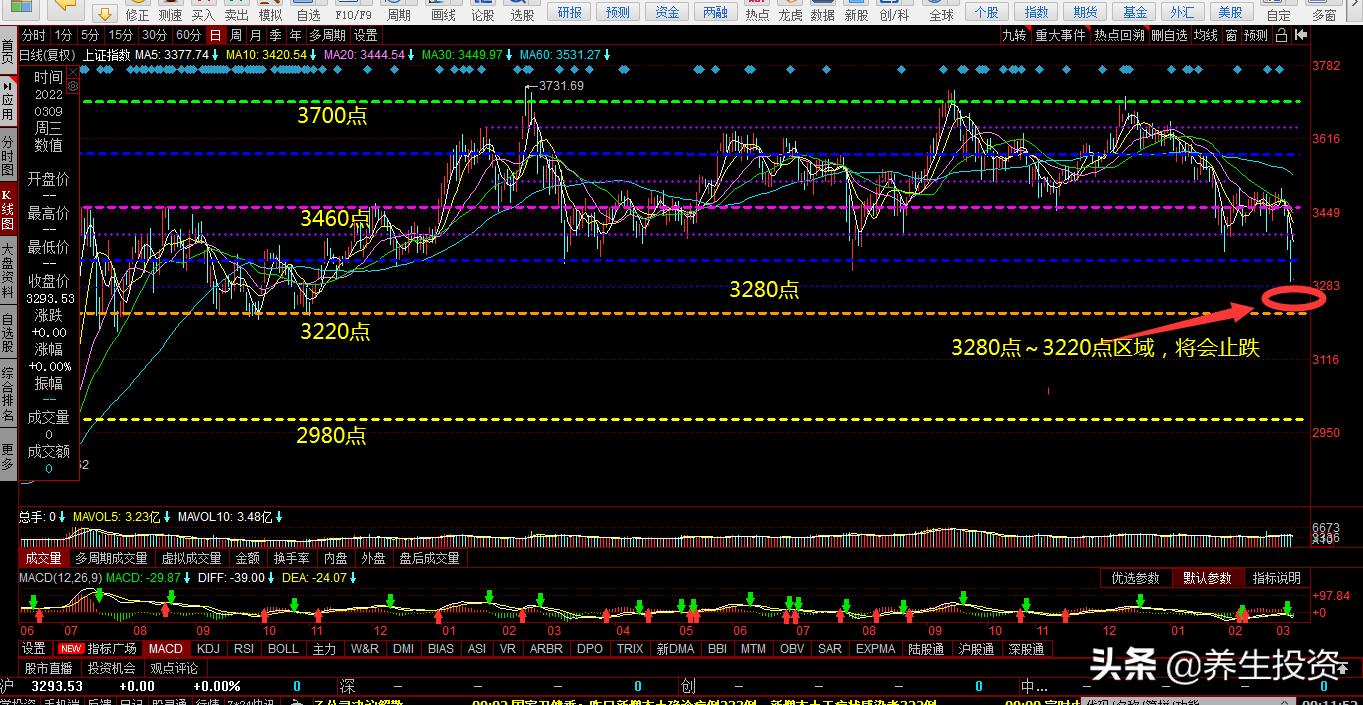Image resolution: width=1363 pixels, height=705 pixels.
Task: Expand the DEA value arrow in MACD panel
Action: pyautogui.click(x=354, y=577)
